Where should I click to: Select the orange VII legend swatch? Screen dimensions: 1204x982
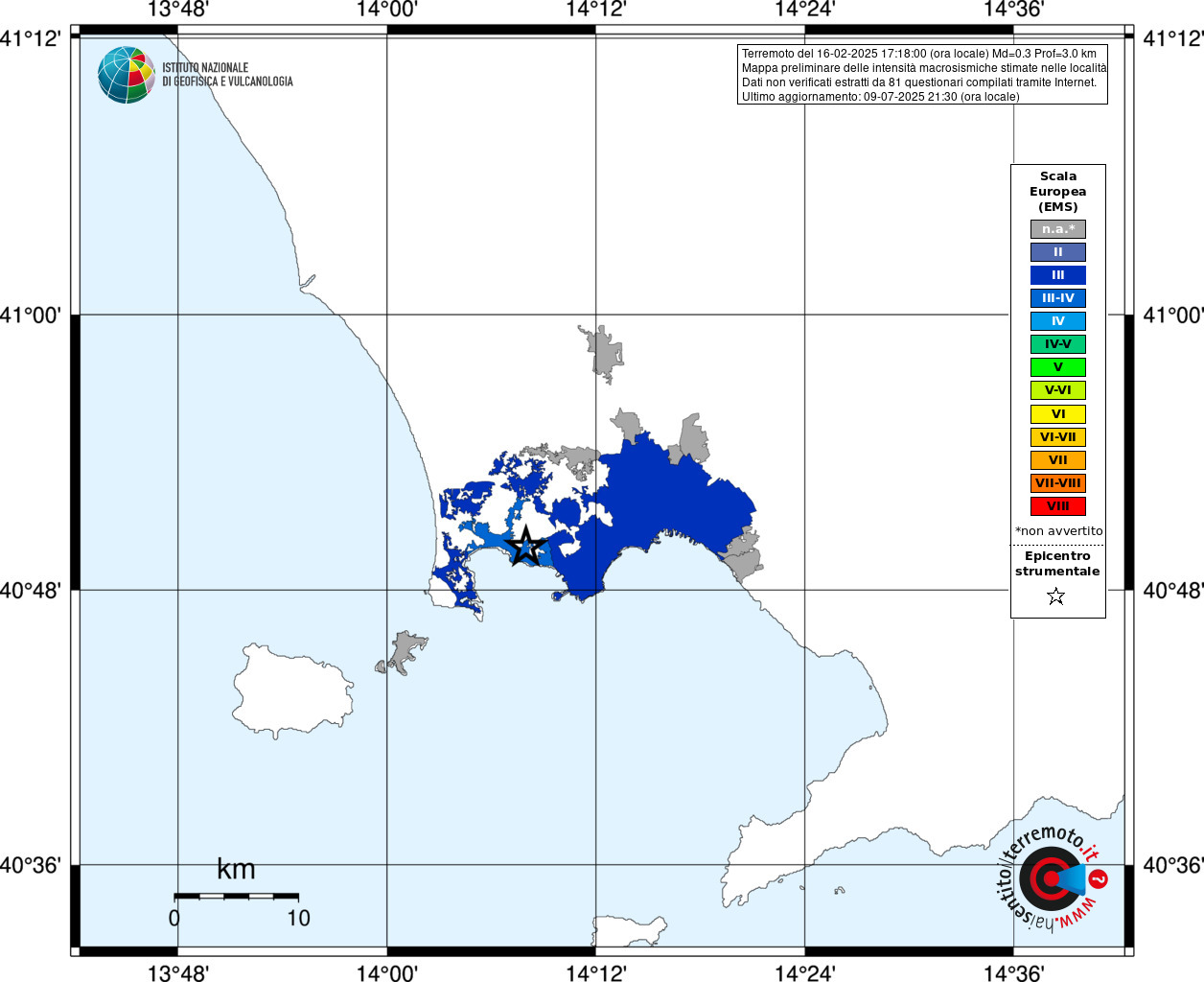click(x=1058, y=460)
